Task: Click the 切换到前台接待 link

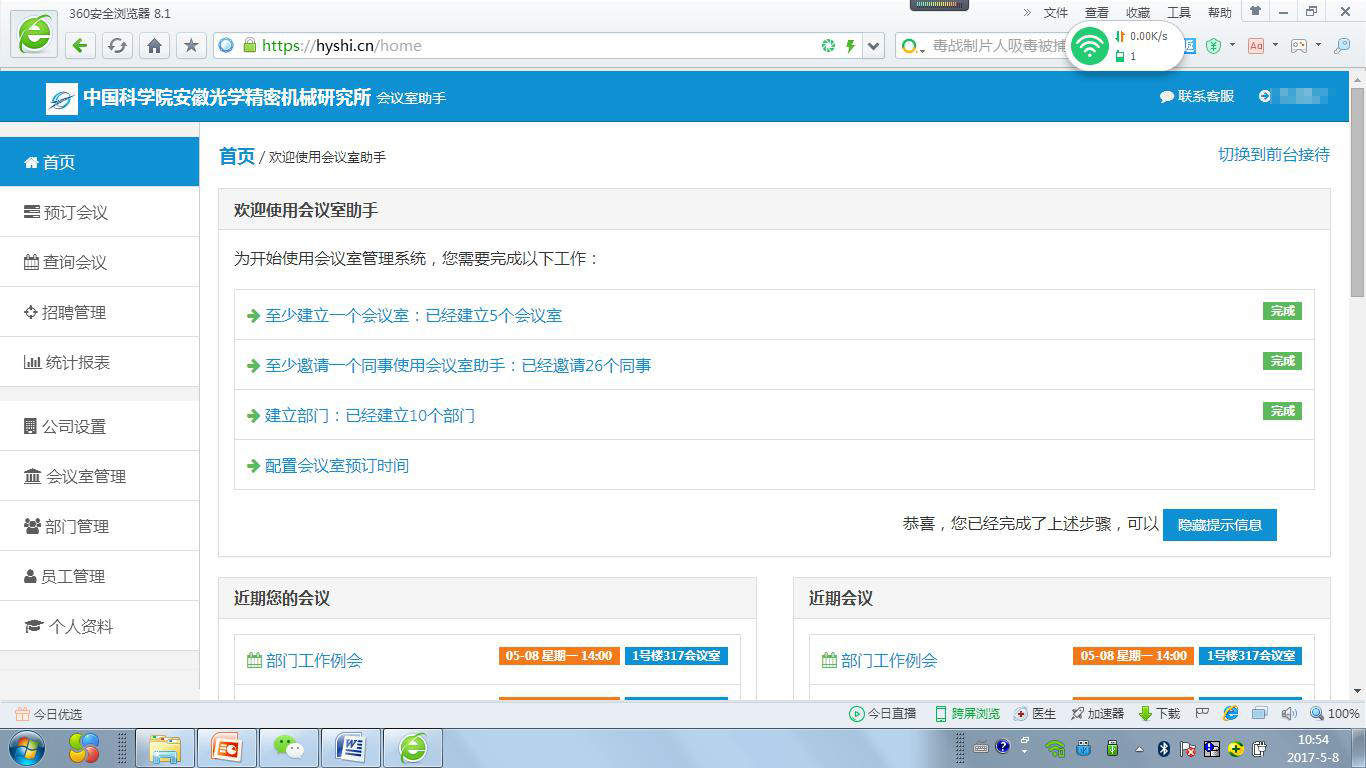Action: coord(1273,154)
